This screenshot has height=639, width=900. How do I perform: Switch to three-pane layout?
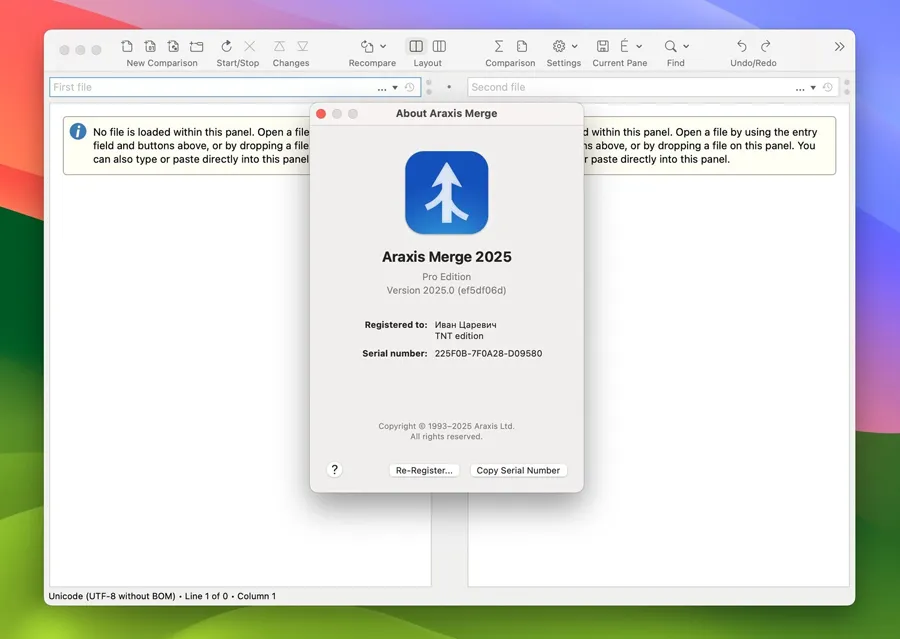(x=439, y=47)
